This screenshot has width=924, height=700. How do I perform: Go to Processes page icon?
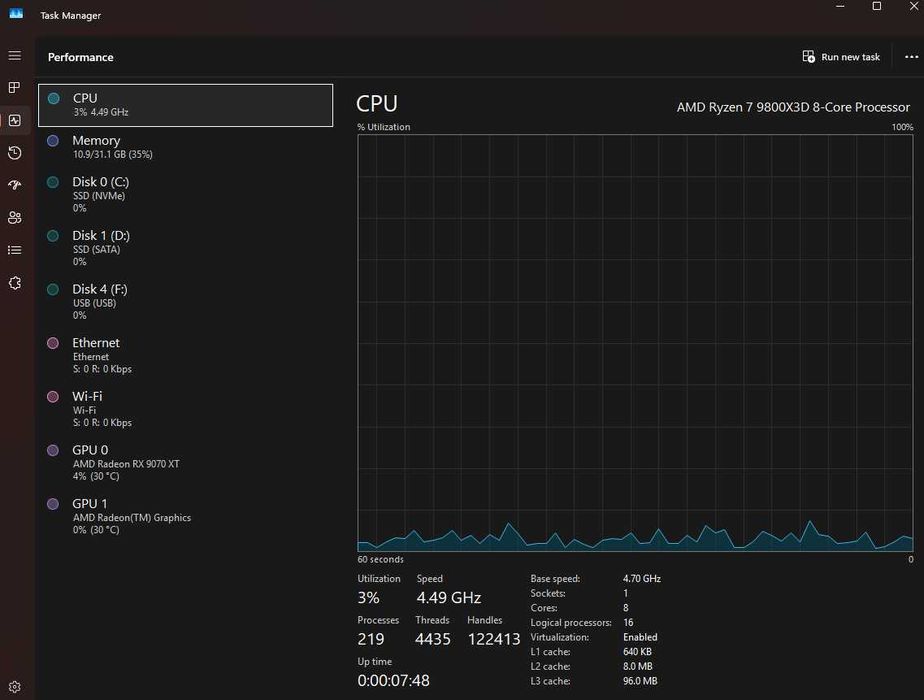point(15,88)
